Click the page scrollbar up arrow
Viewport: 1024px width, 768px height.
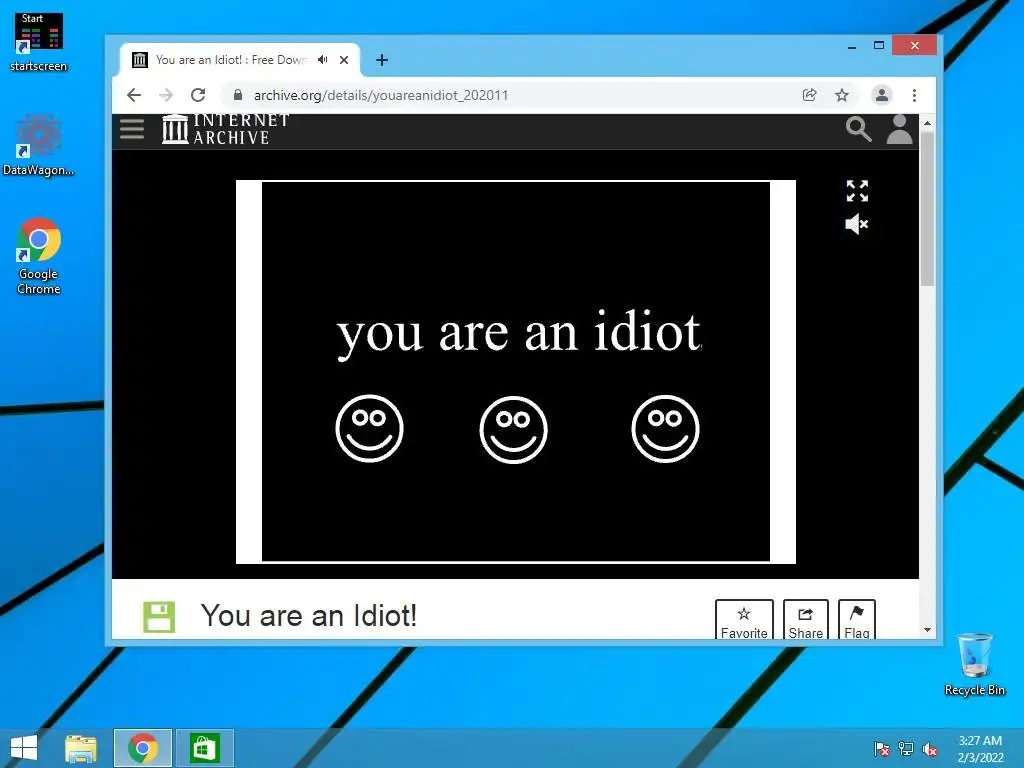927,123
